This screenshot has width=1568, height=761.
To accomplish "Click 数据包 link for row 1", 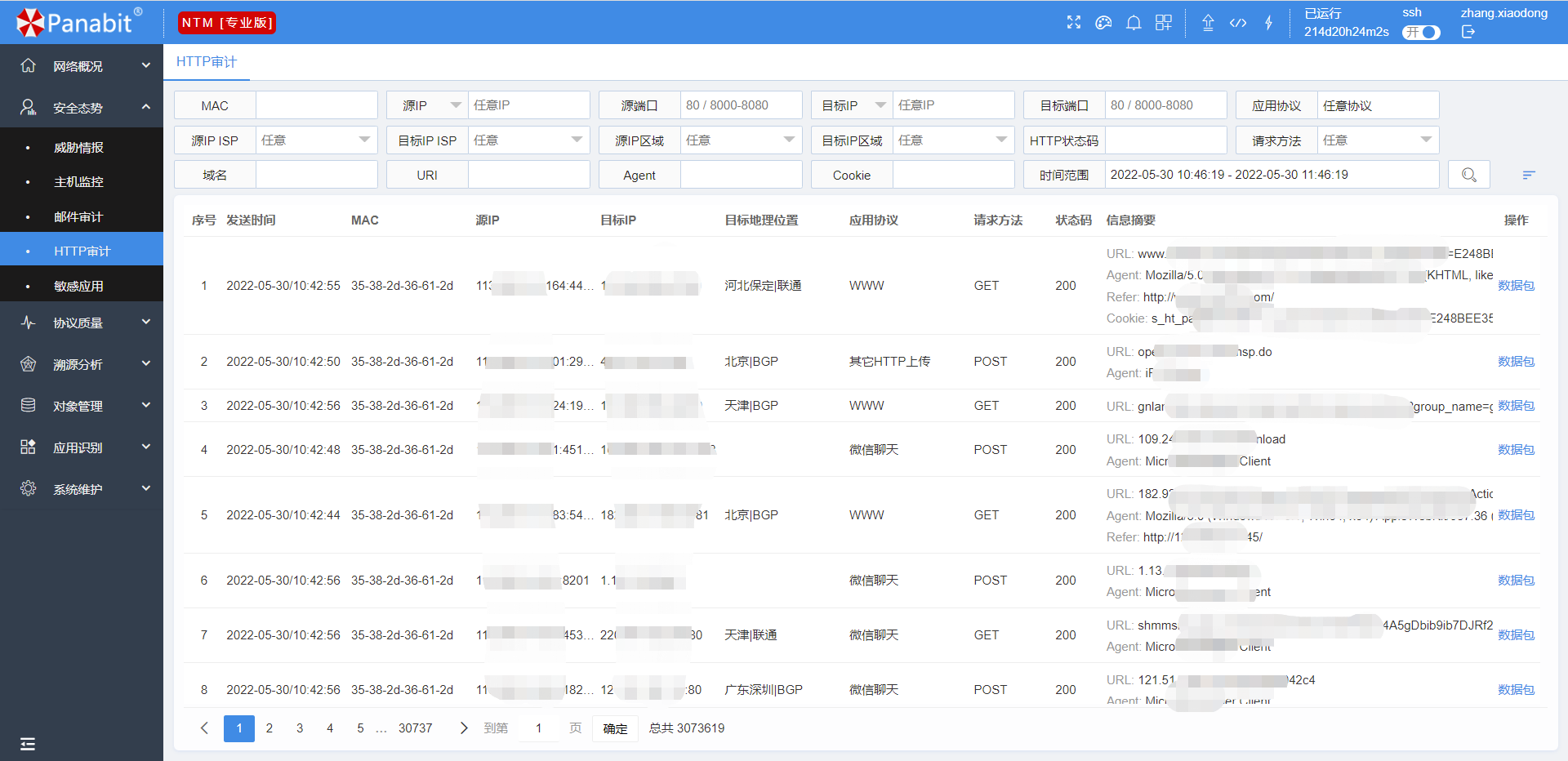I will [x=1516, y=286].
